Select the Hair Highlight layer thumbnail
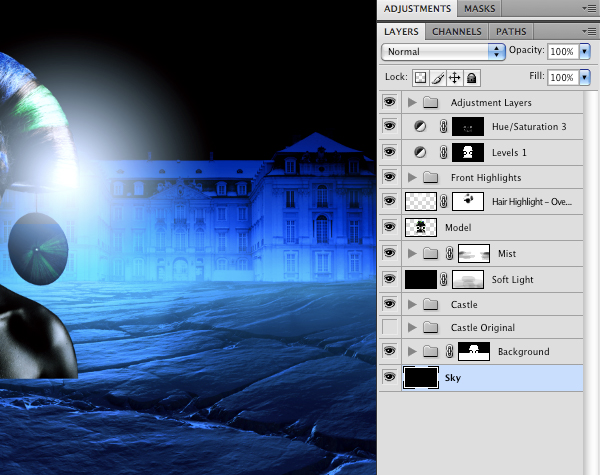This screenshot has height=475, width=600. coord(421,201)
